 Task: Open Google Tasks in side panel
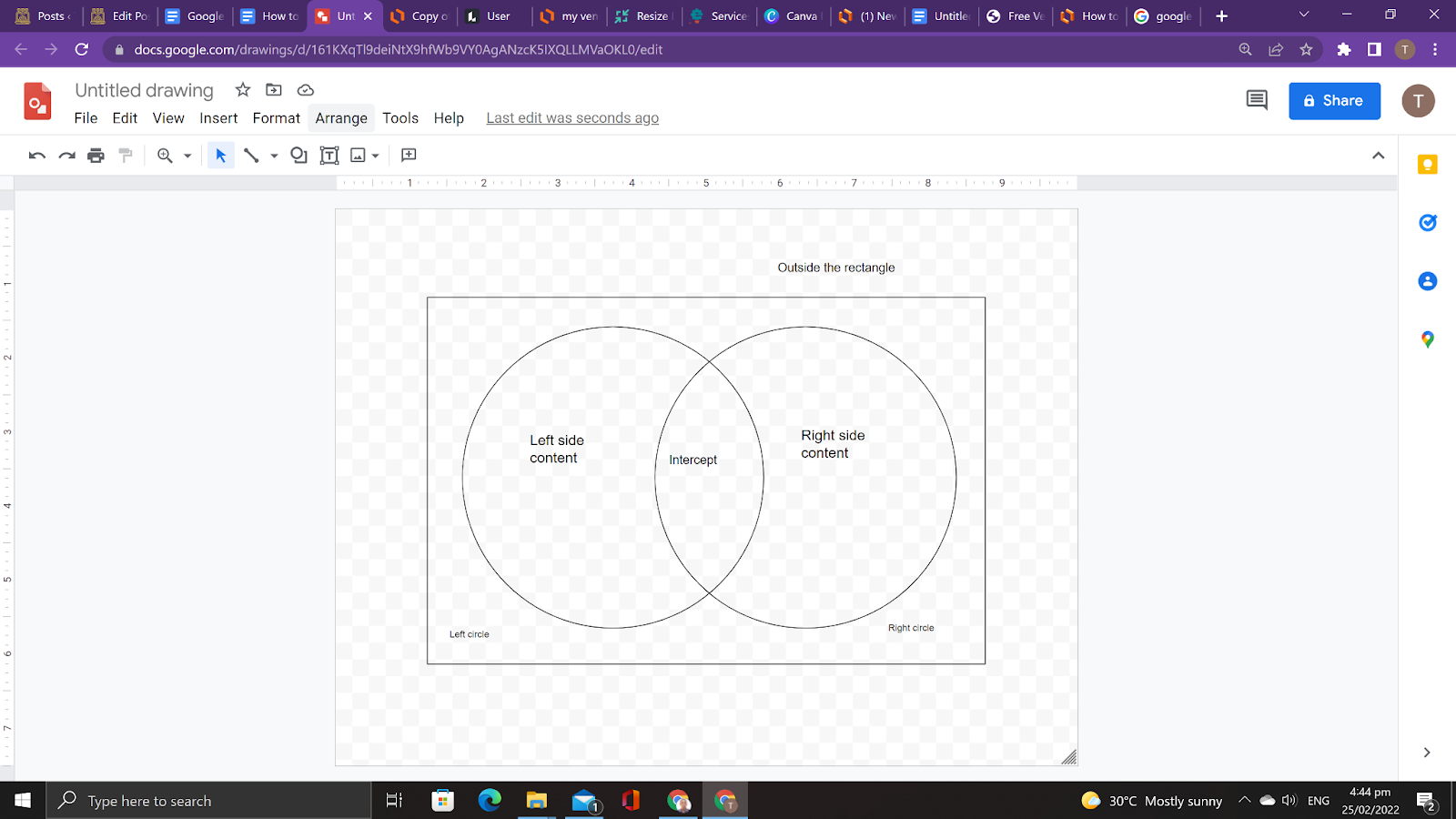pyautogui.click(x=1427, y=223)
